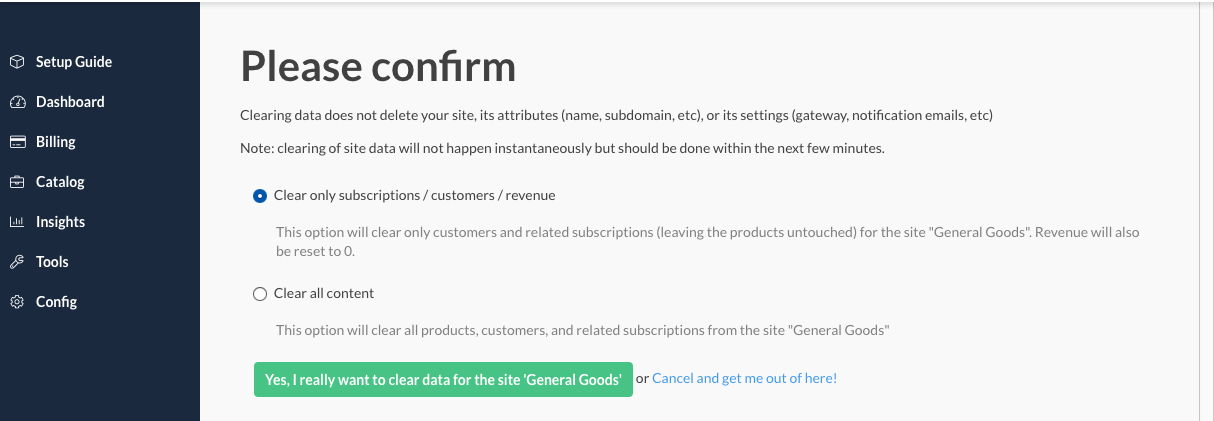Open the Tools menu label
1214x421 pixels.
point(52,262)
